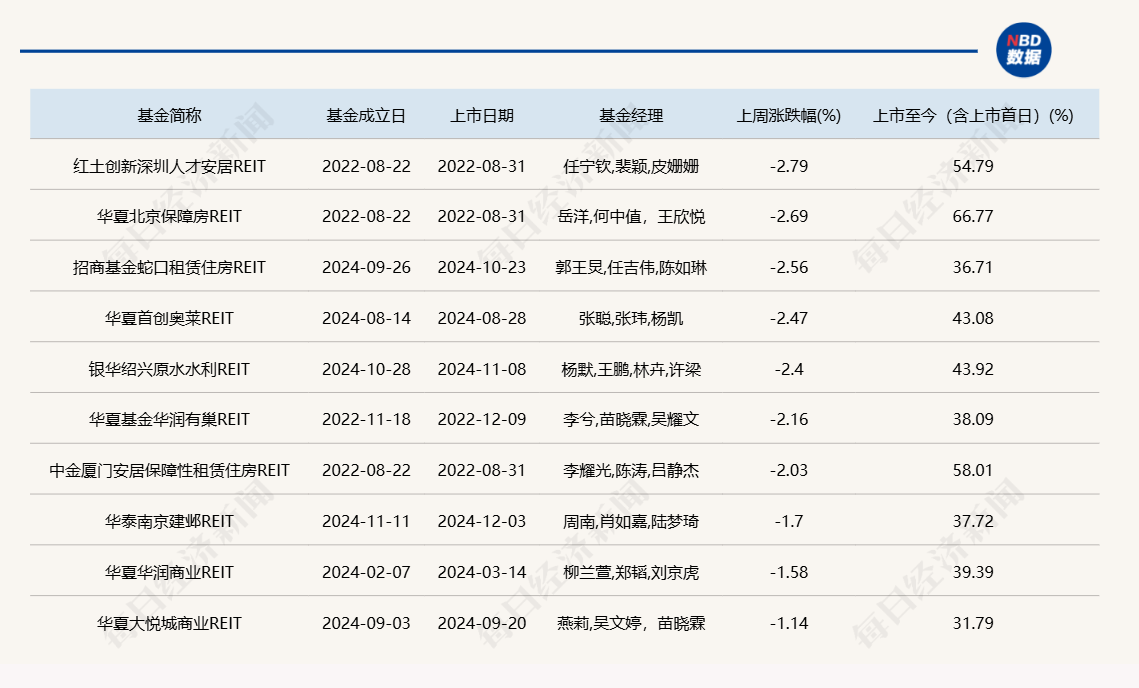Image resolution: width=1139 pixels, height=688 pixels.
Task: Click since-listing return 58.01
Action: pos(973,470)
